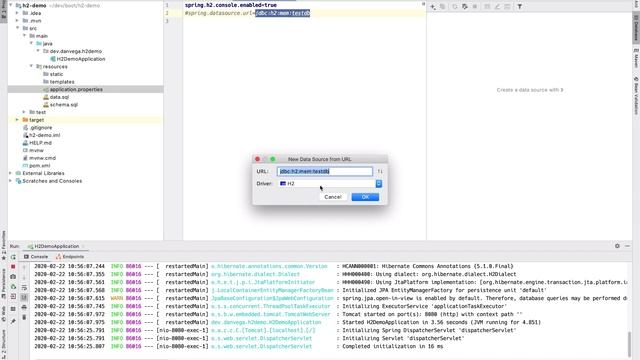Open the Database side tab
Screen dimensions: 640x360
click(636, 28)
